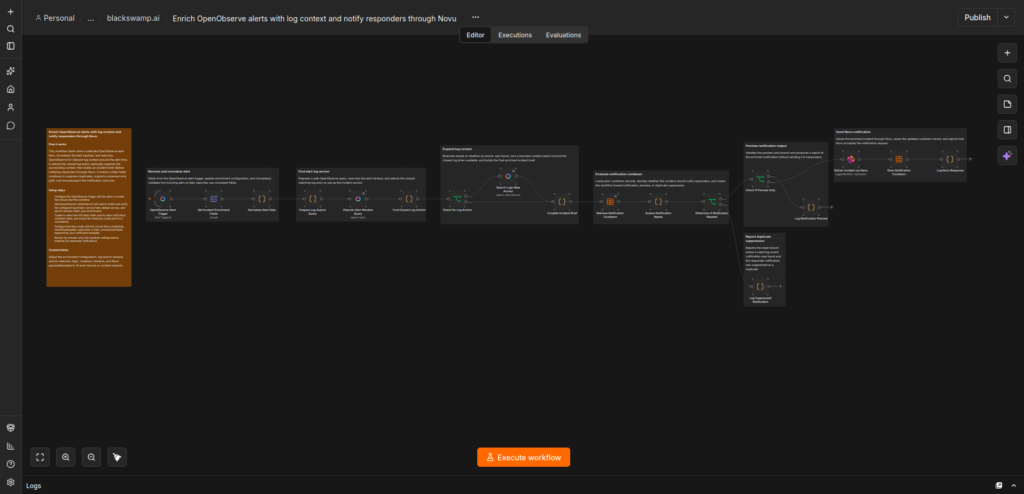Open the Normalize Alert Data code node
The width and height of the screenshot is (1024, 494).
click(262, 199)
